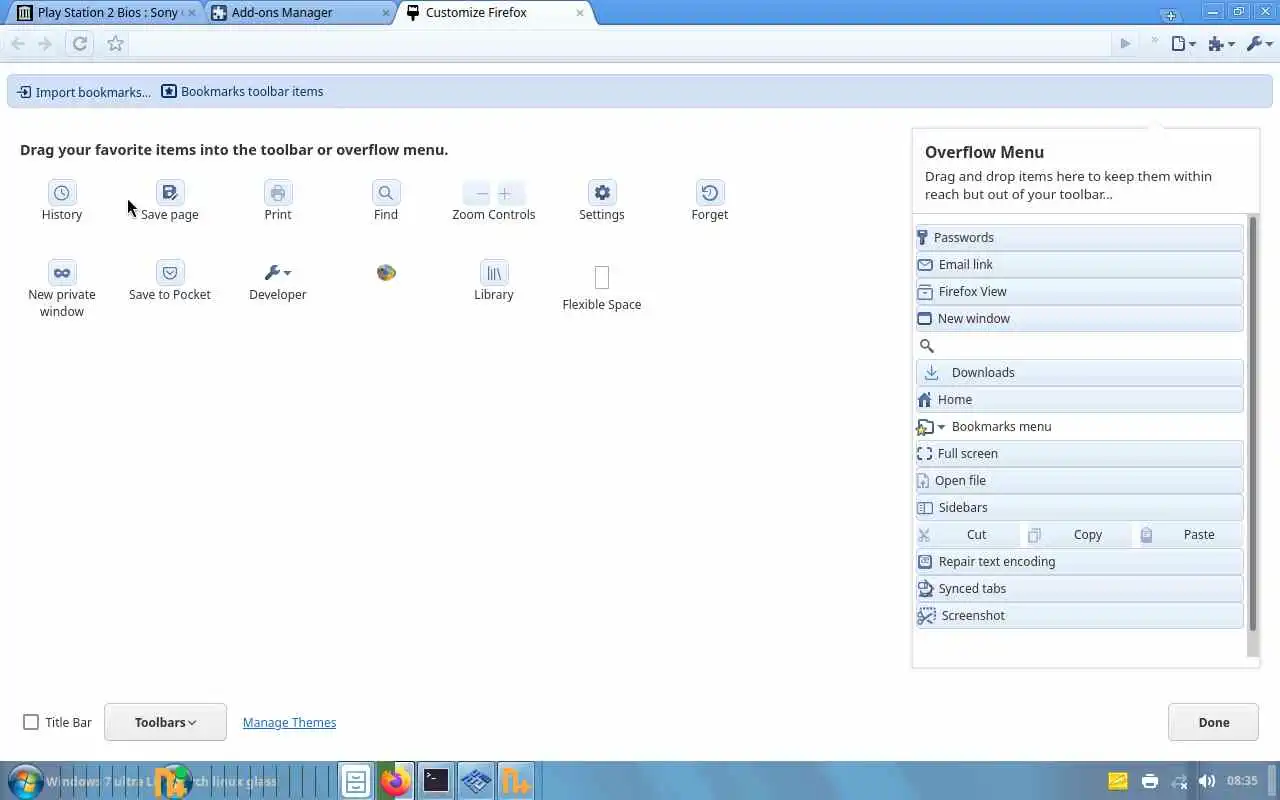Click the Firefox taskbar icon
This screenshot has width=1280, height=800.
coord(395,781)
